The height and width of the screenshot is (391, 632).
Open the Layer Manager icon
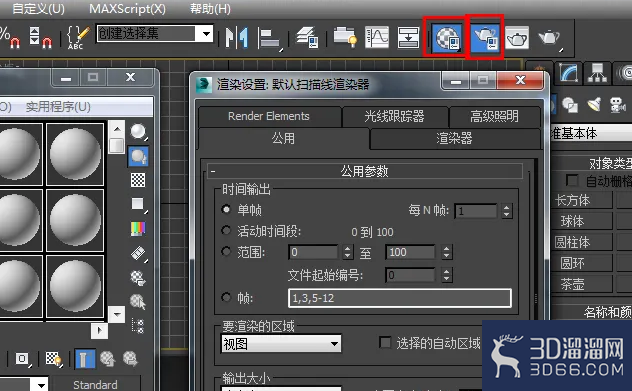(x=307, y=37)
